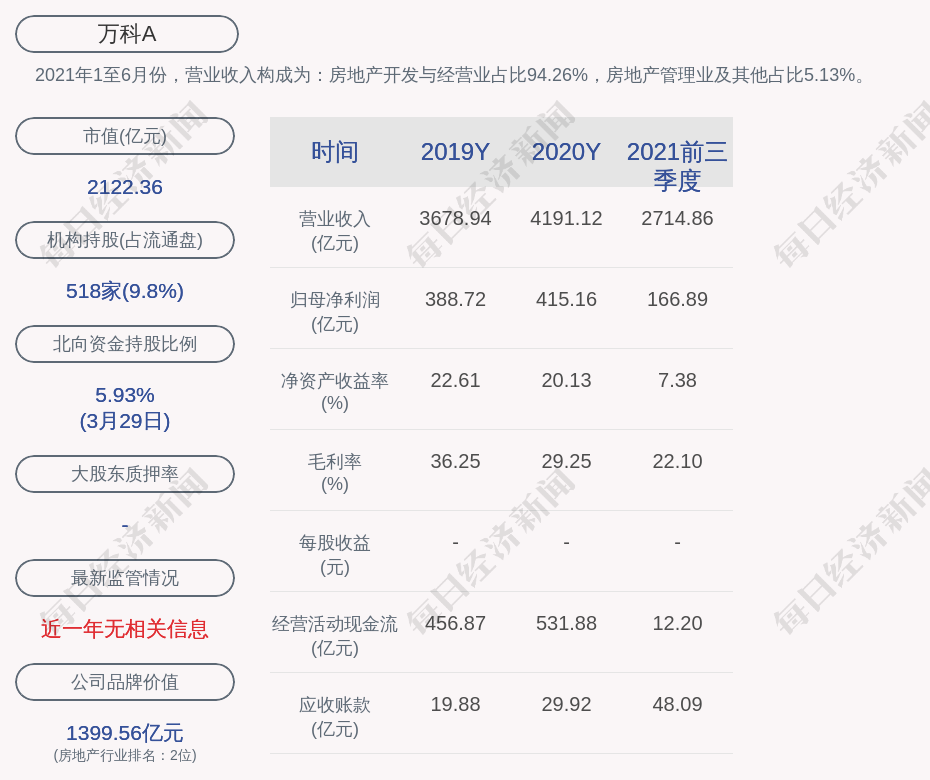
Task: Select cash flow value 12.20
Action: click(677, 624)
